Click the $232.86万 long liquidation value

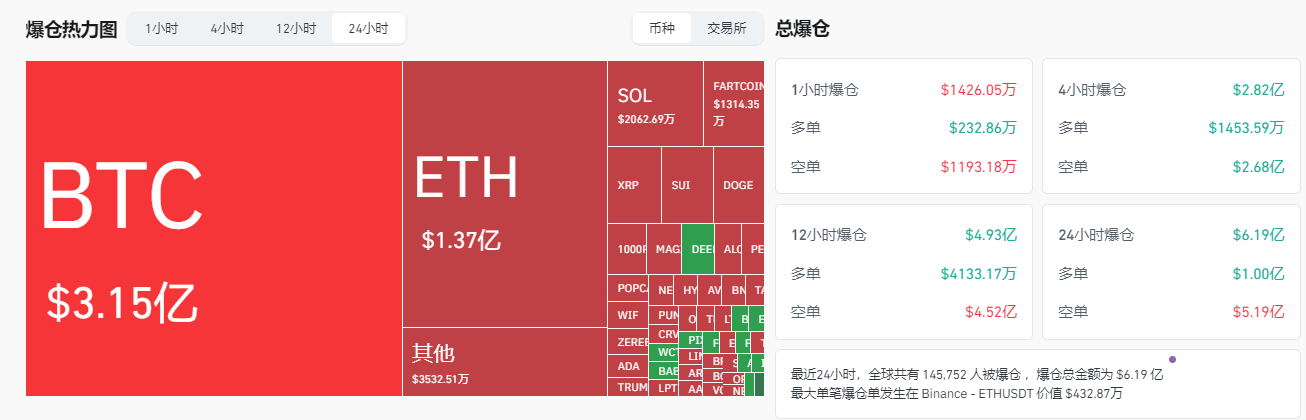pyautogui.click(x=983, y=128)
